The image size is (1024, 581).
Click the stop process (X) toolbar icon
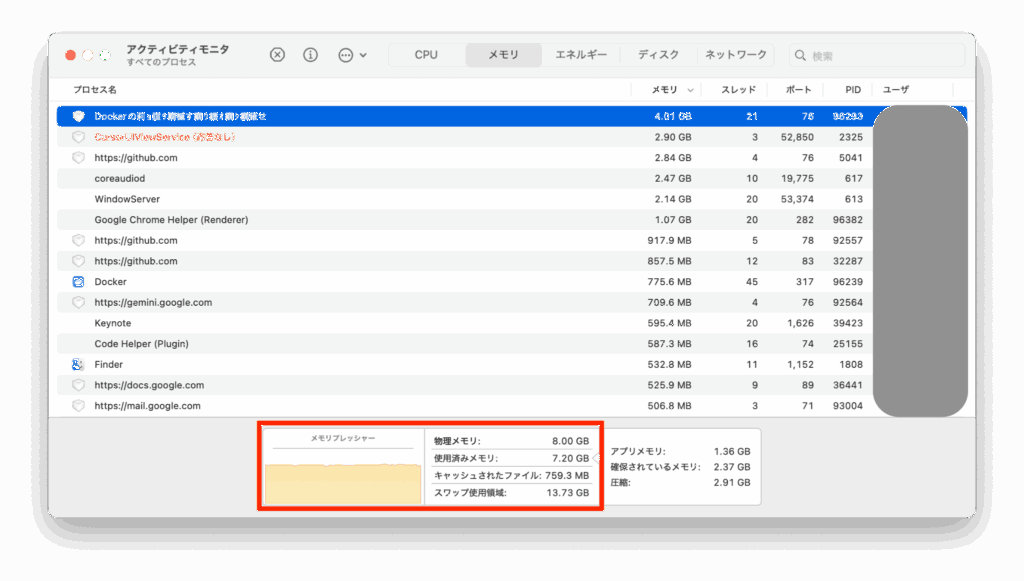tap(278, 55)
